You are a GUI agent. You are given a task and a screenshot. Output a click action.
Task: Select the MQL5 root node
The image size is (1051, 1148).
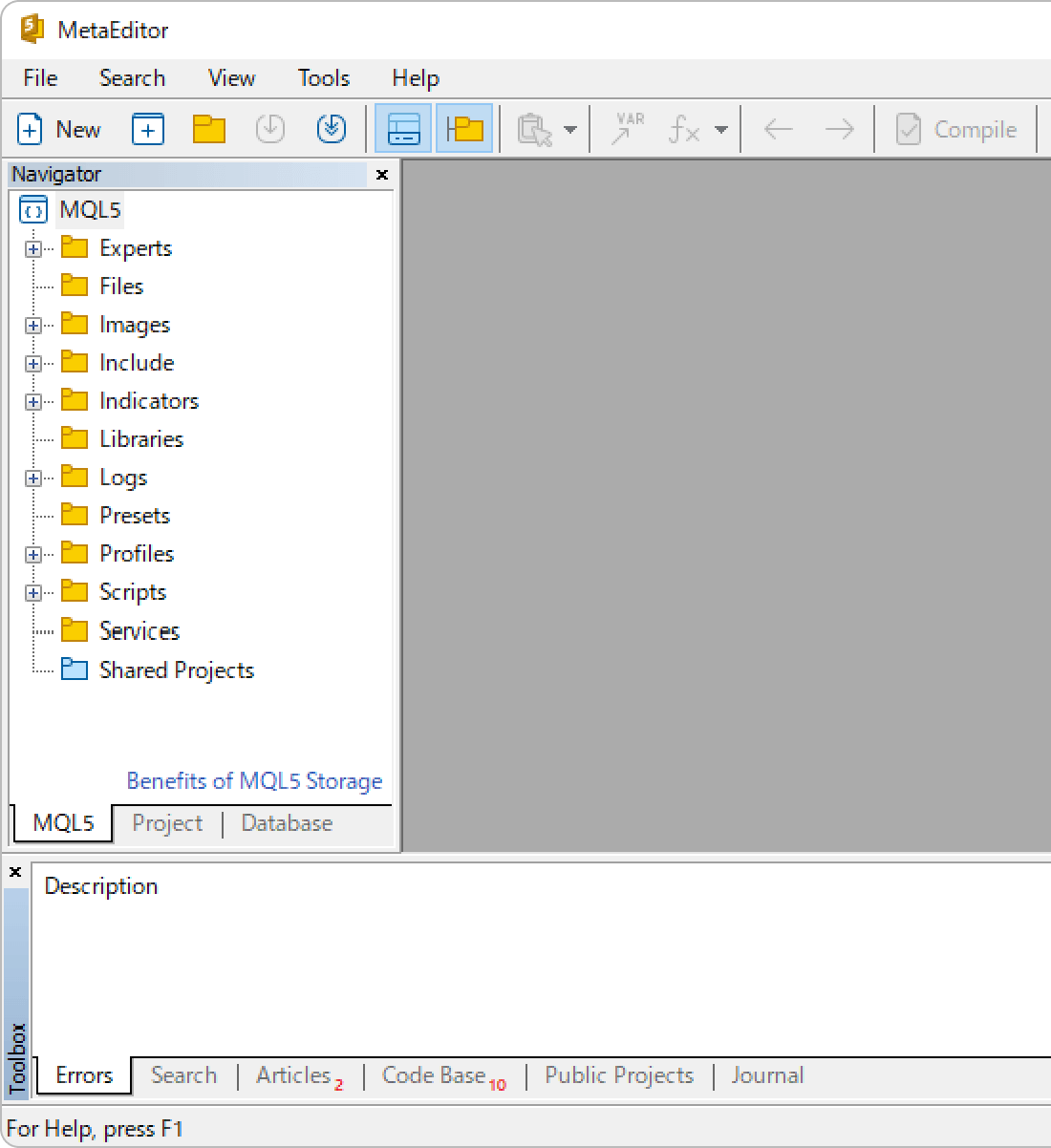click(x=90, y=210)
